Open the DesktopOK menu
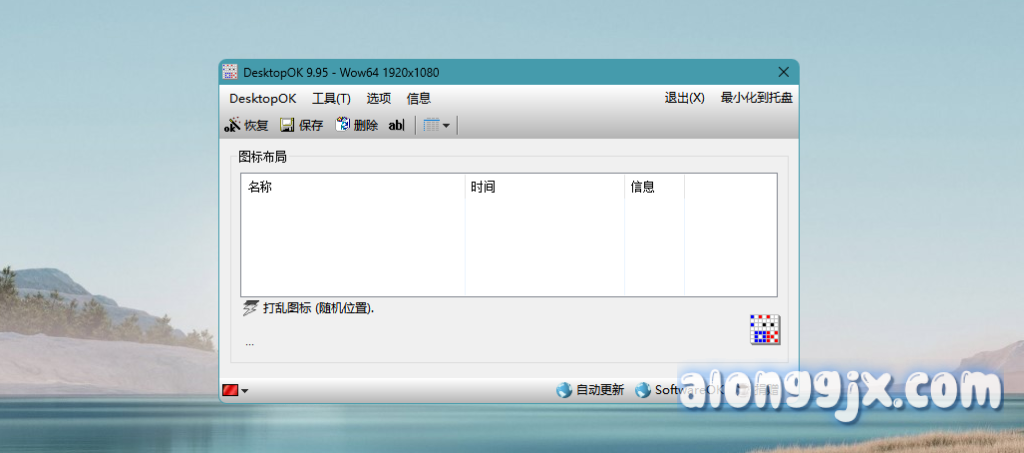 pos(263,98)
